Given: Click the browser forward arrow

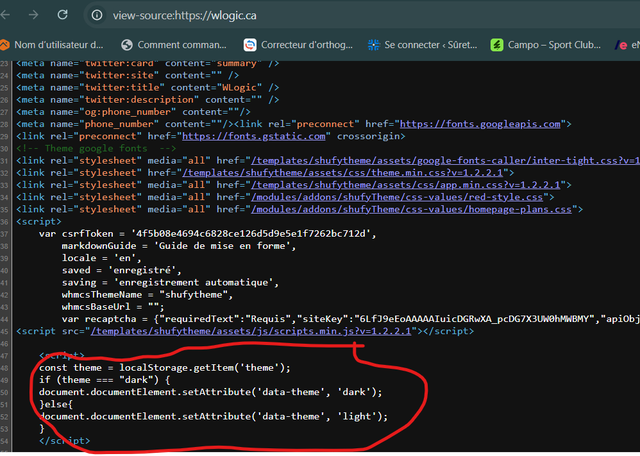Looking at the screenshot, I should pos(33,15).
